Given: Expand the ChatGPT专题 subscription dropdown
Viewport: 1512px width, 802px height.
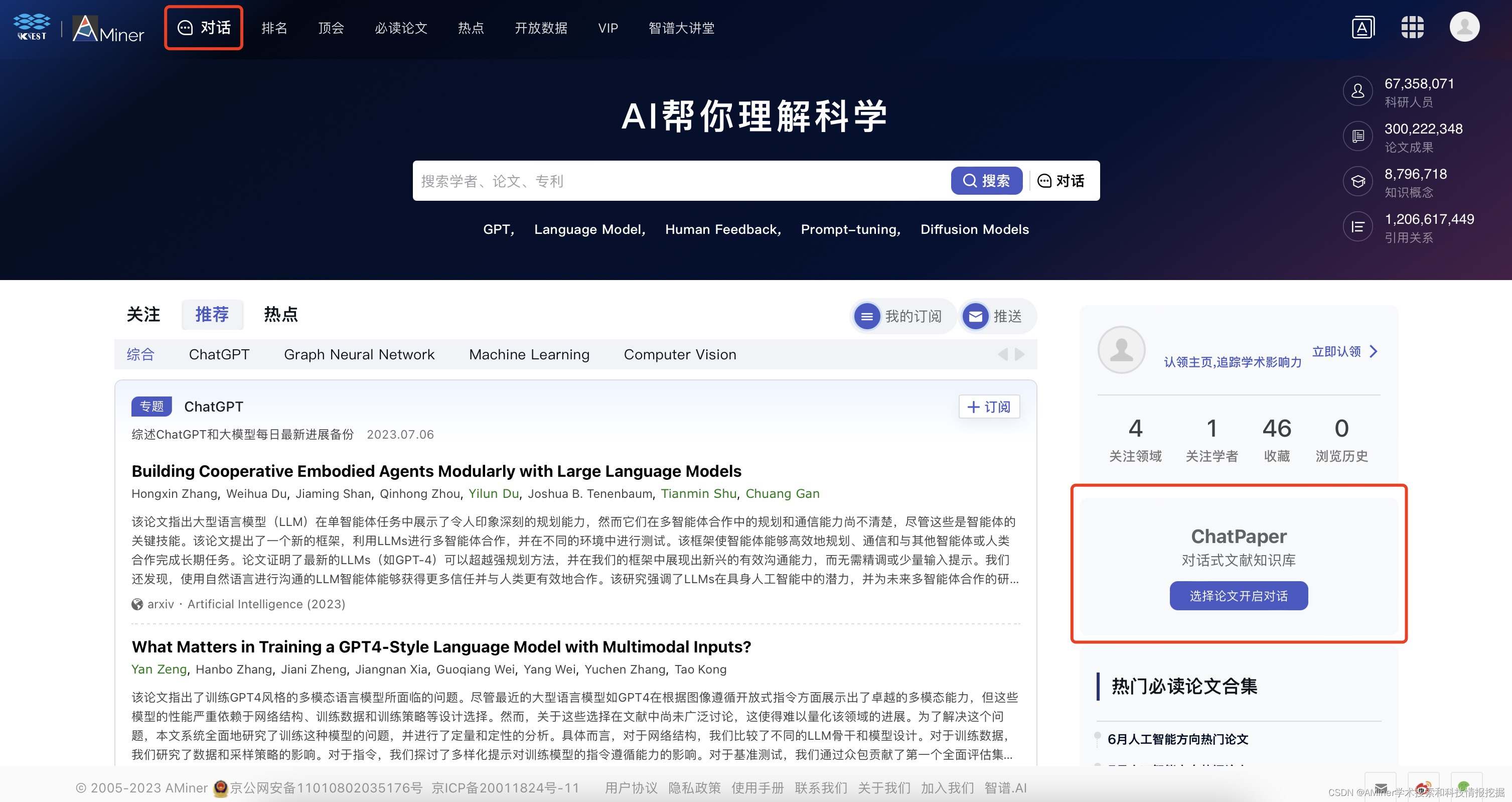Looking at the screenshot, I should click(x=987, y=407).
